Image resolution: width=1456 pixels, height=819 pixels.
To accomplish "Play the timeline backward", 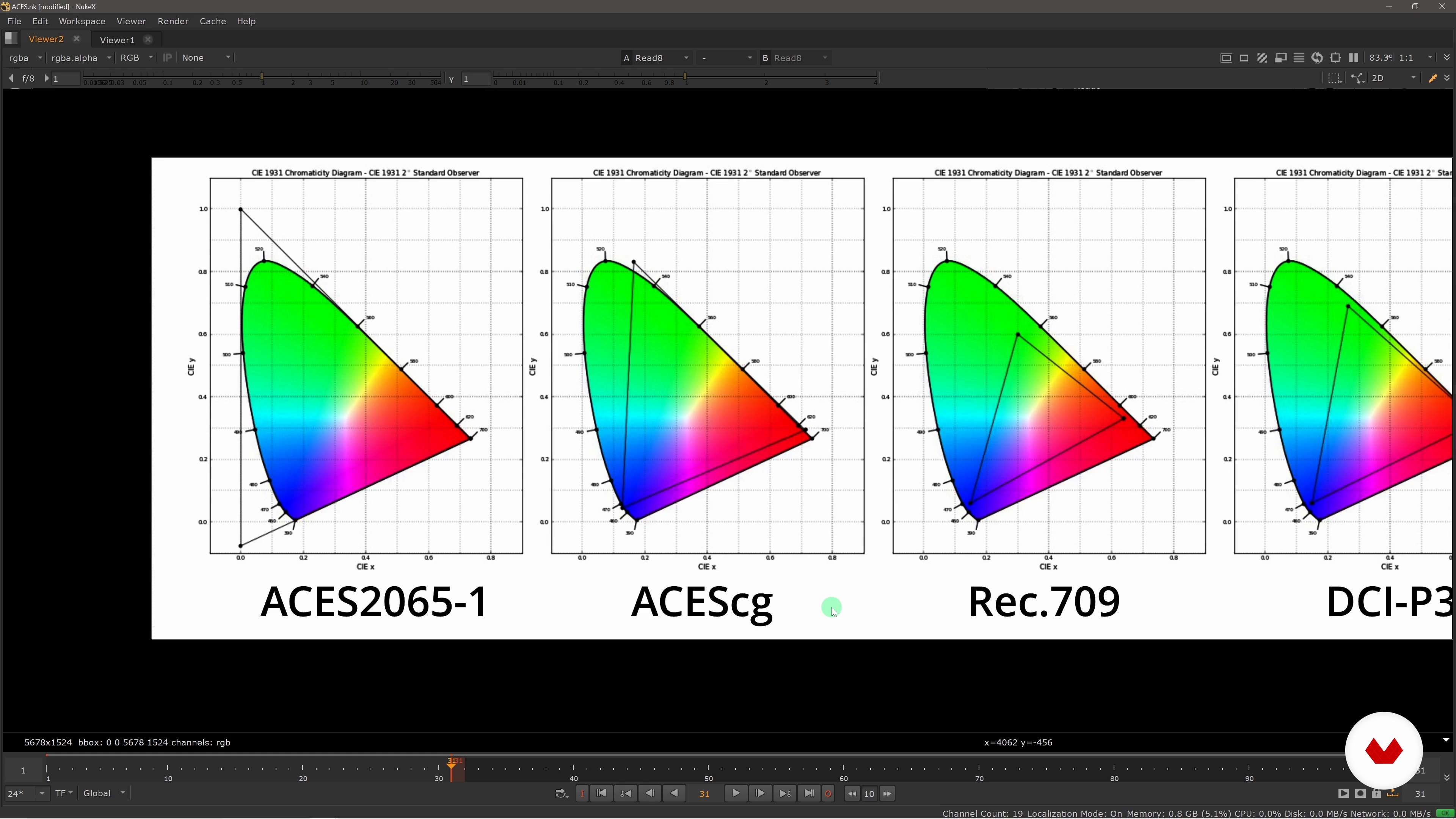I will click(674, 794).
